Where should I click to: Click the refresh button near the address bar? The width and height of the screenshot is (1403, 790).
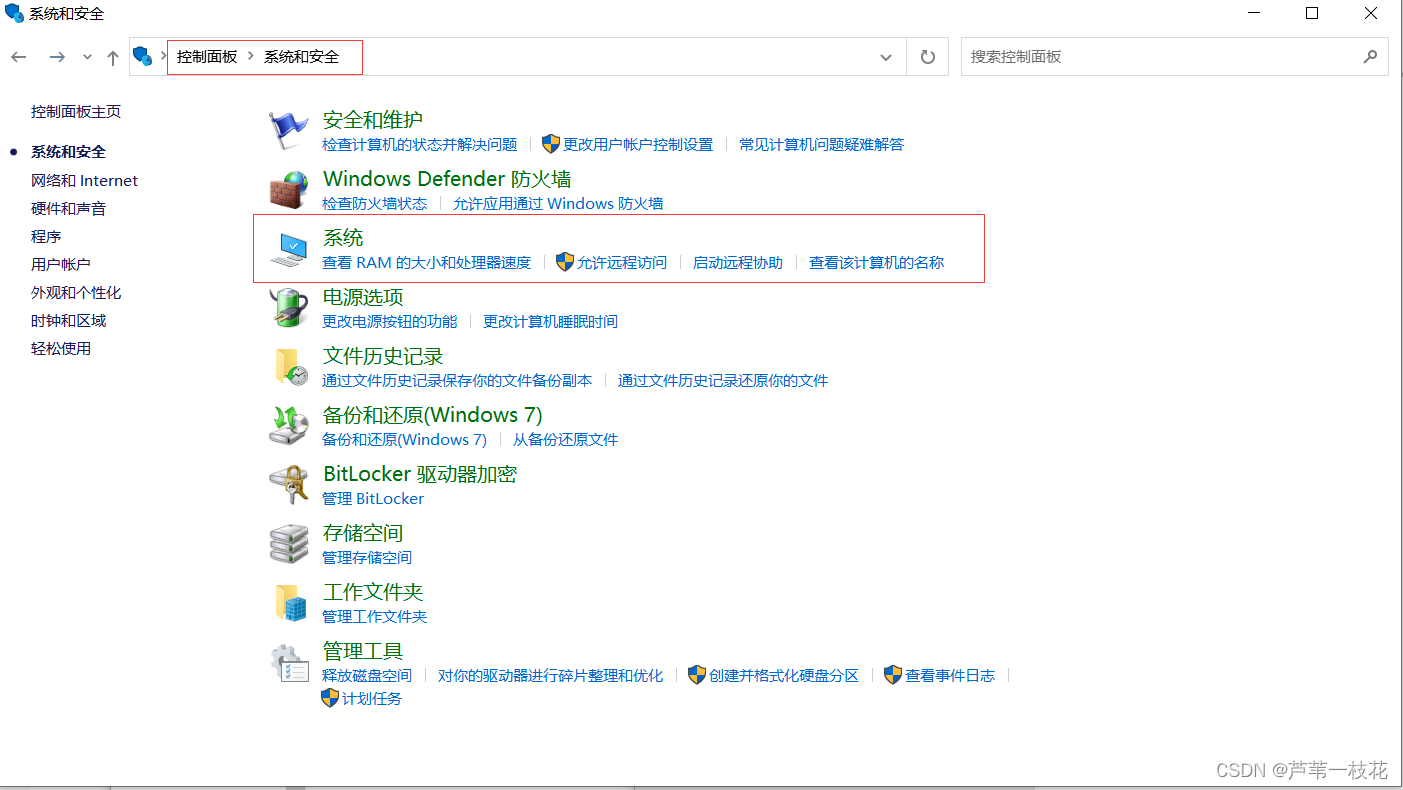point(926,57)
